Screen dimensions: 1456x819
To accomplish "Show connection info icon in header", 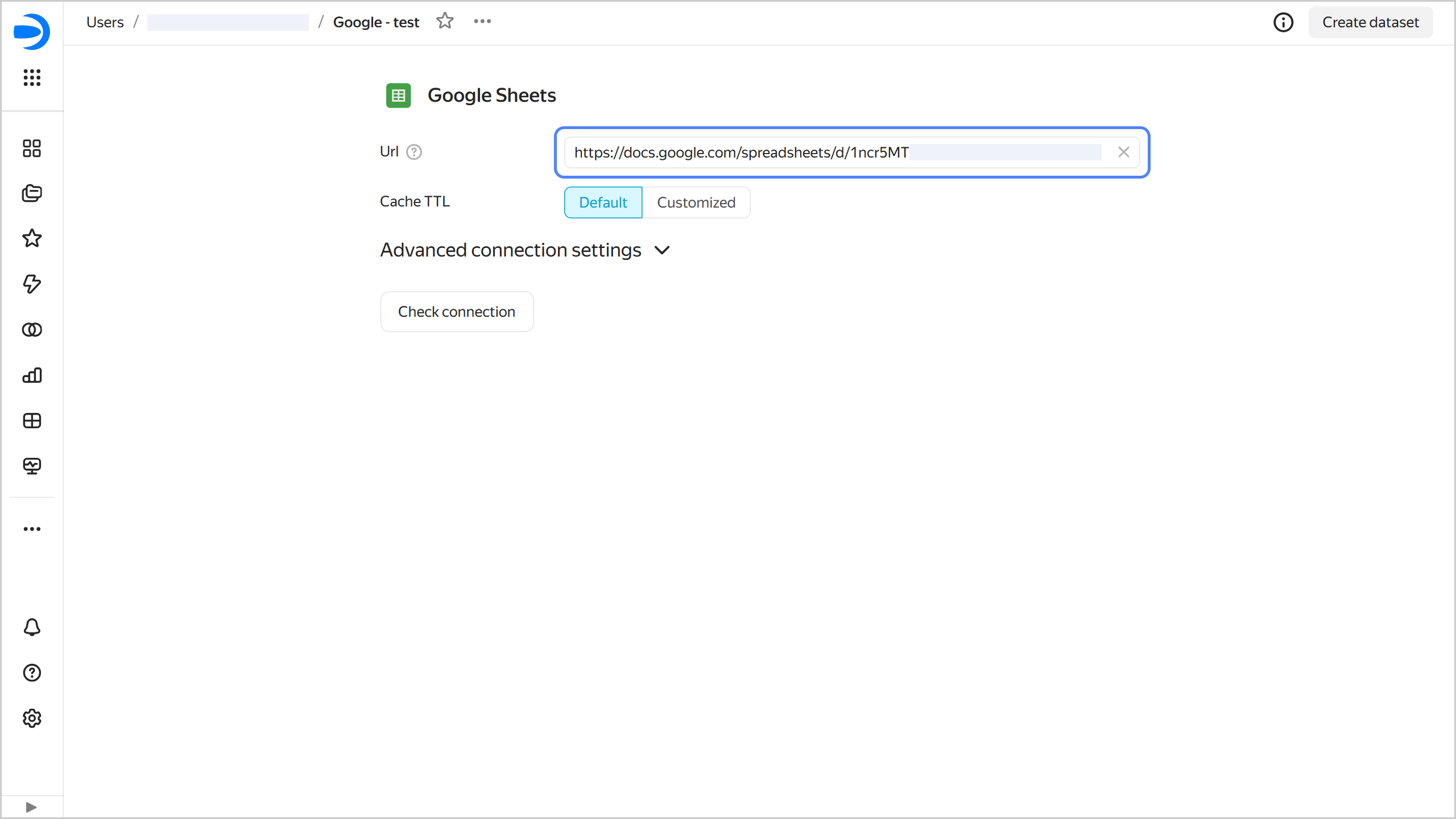I will pos(1283,23).
